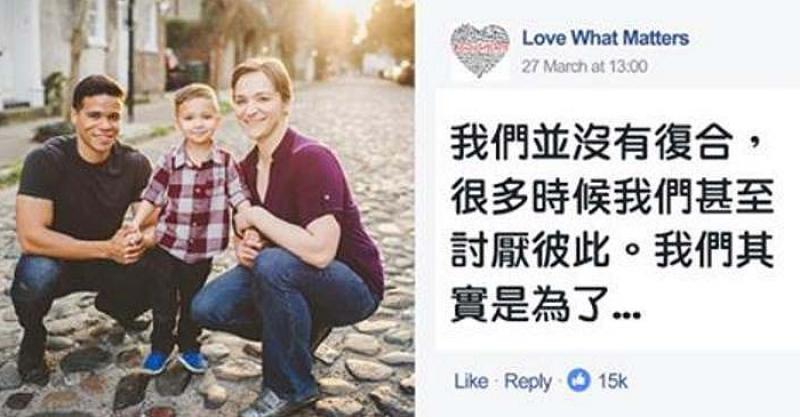
Task: Click the first line 我們並沒有復合
Action: click(592, 144)
